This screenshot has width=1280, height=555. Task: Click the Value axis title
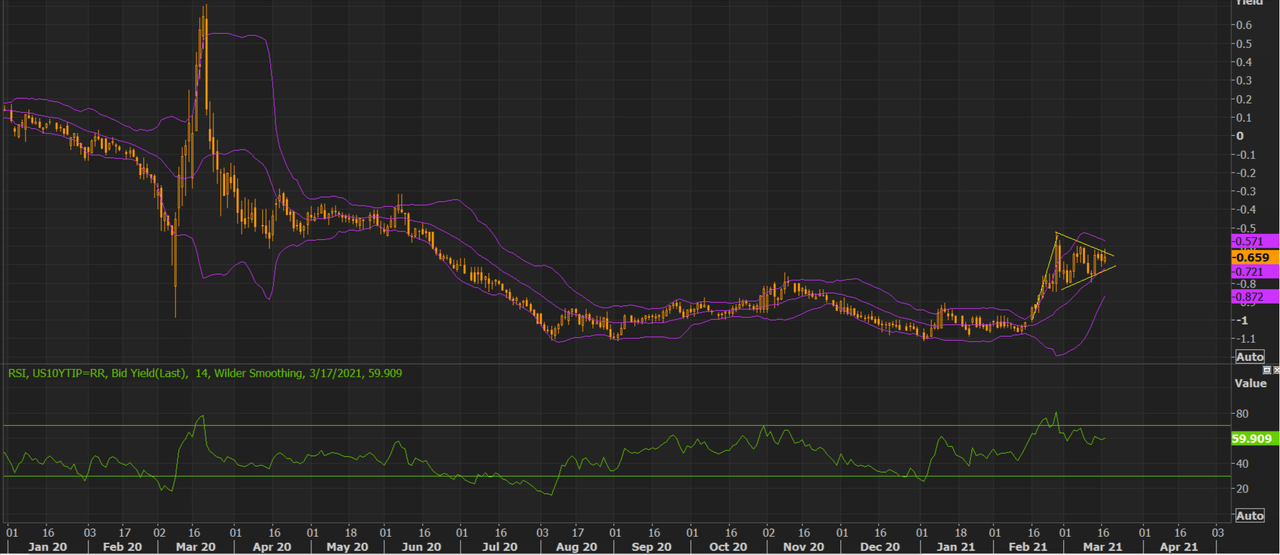click(1250, 383)
